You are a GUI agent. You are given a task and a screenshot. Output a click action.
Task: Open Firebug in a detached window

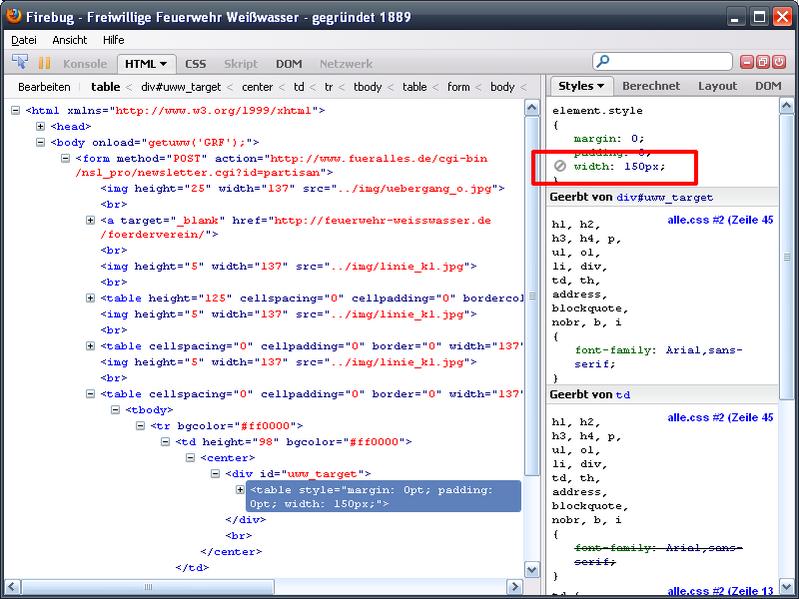[764, 62]
